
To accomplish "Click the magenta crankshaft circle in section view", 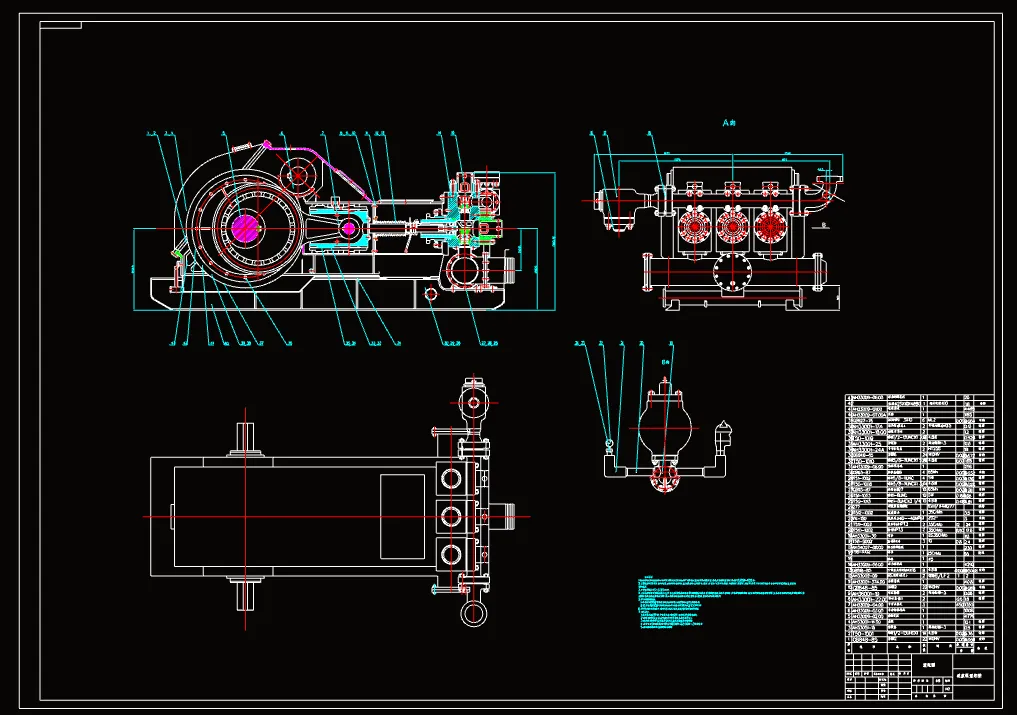I will coord(245,228).
